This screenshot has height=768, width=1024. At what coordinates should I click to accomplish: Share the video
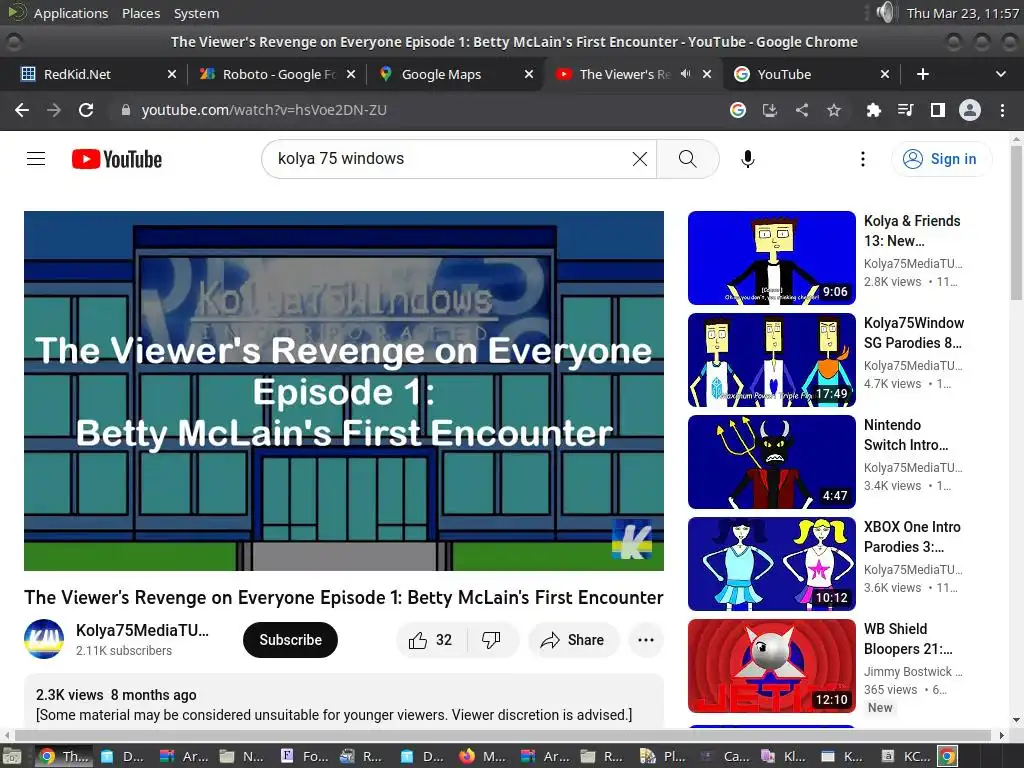[x=572, y=640]
